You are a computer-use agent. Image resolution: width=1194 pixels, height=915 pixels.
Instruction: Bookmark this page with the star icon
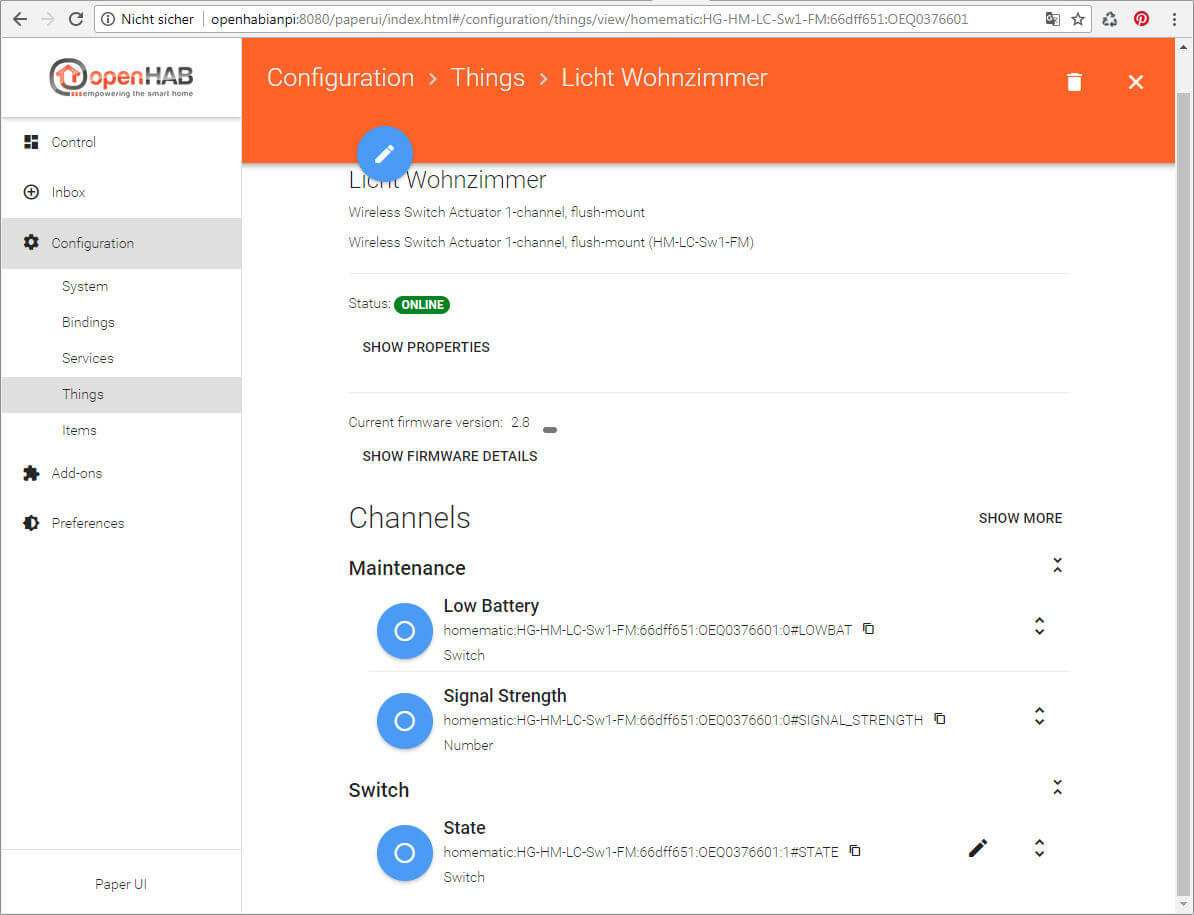tap(1077, 19)
